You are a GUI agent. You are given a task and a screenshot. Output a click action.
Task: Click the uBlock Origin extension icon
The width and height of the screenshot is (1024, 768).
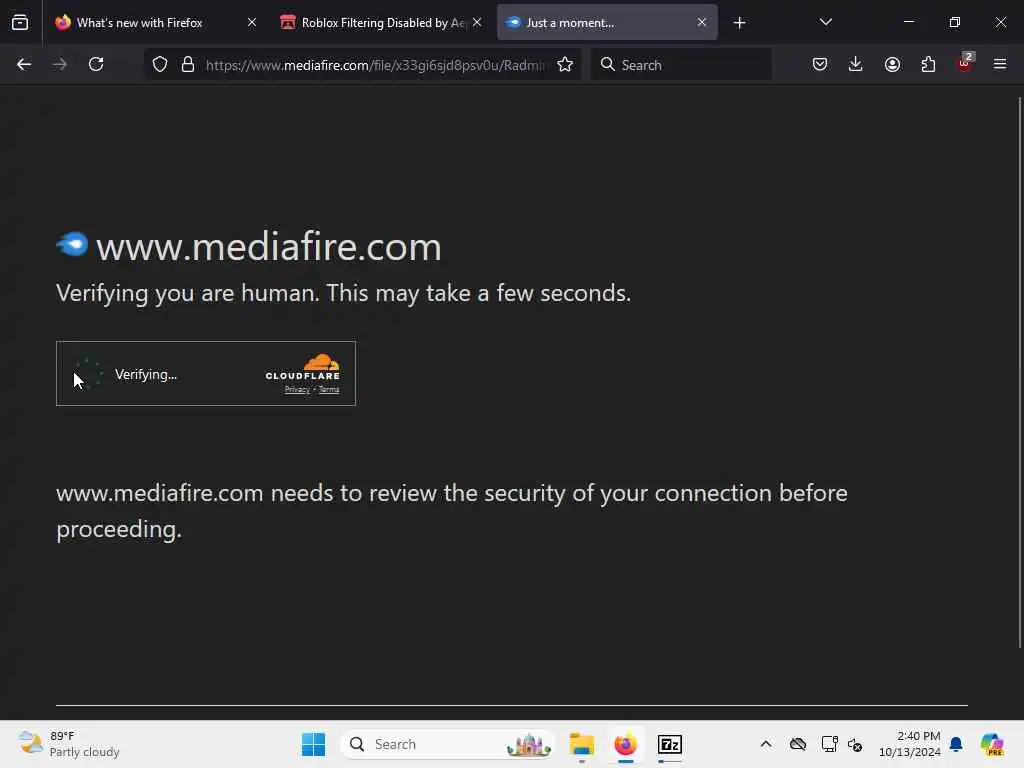click(965, 63)
